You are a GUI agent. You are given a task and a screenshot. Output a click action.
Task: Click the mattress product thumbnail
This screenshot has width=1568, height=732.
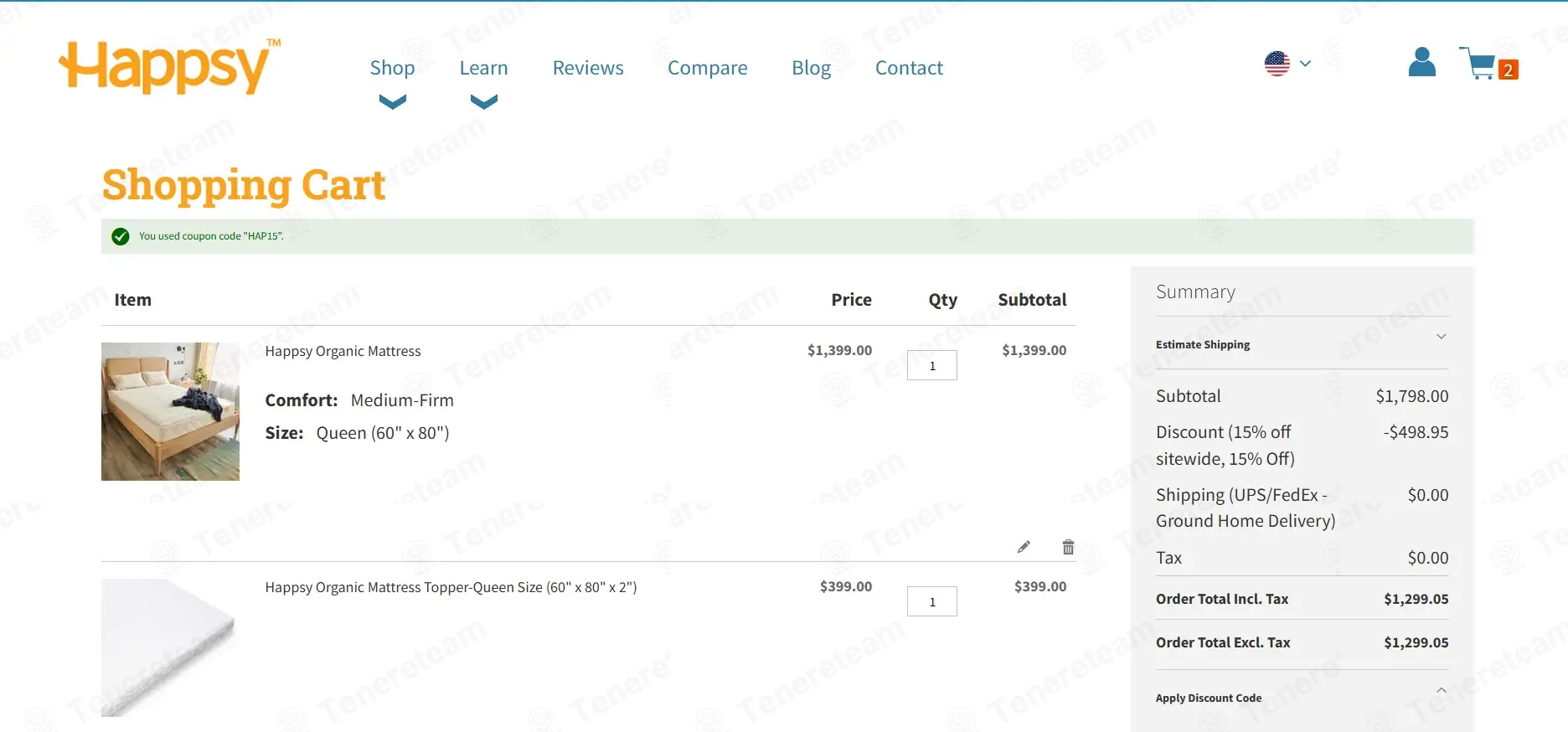point(170,411)
